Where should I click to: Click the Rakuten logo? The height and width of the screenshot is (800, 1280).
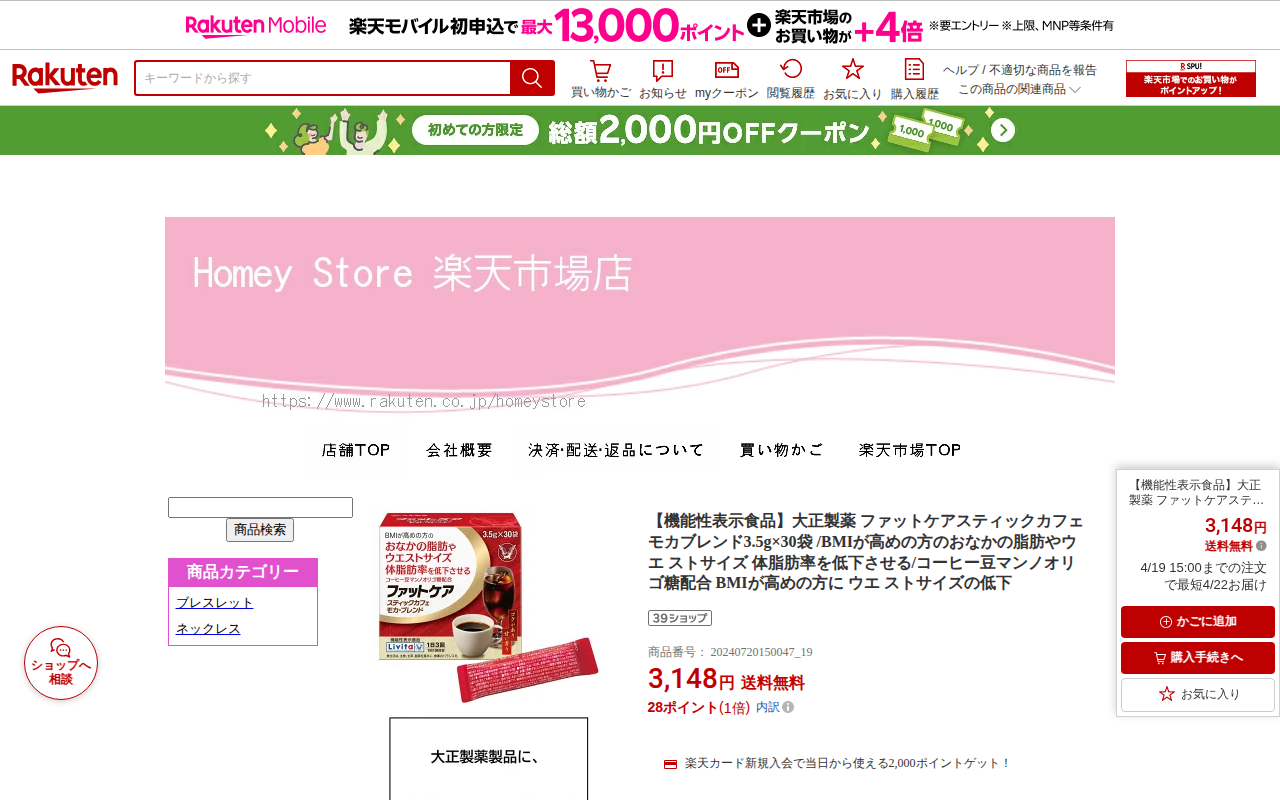click(65, 78)
